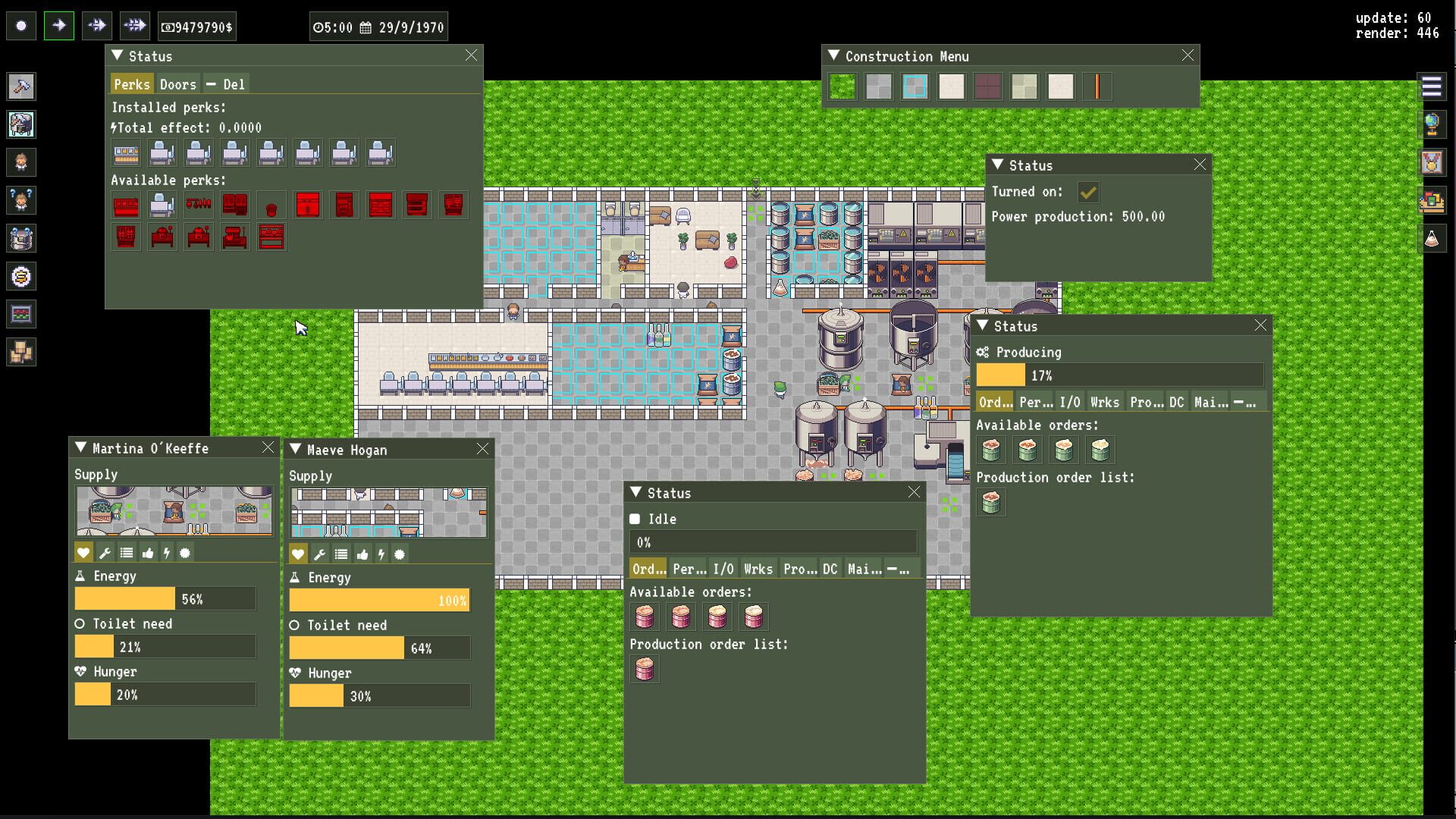Open the finances dollar coin panel
This screenshot has width=1456, height=819.
pyautogui.click(x=21, y=276)
